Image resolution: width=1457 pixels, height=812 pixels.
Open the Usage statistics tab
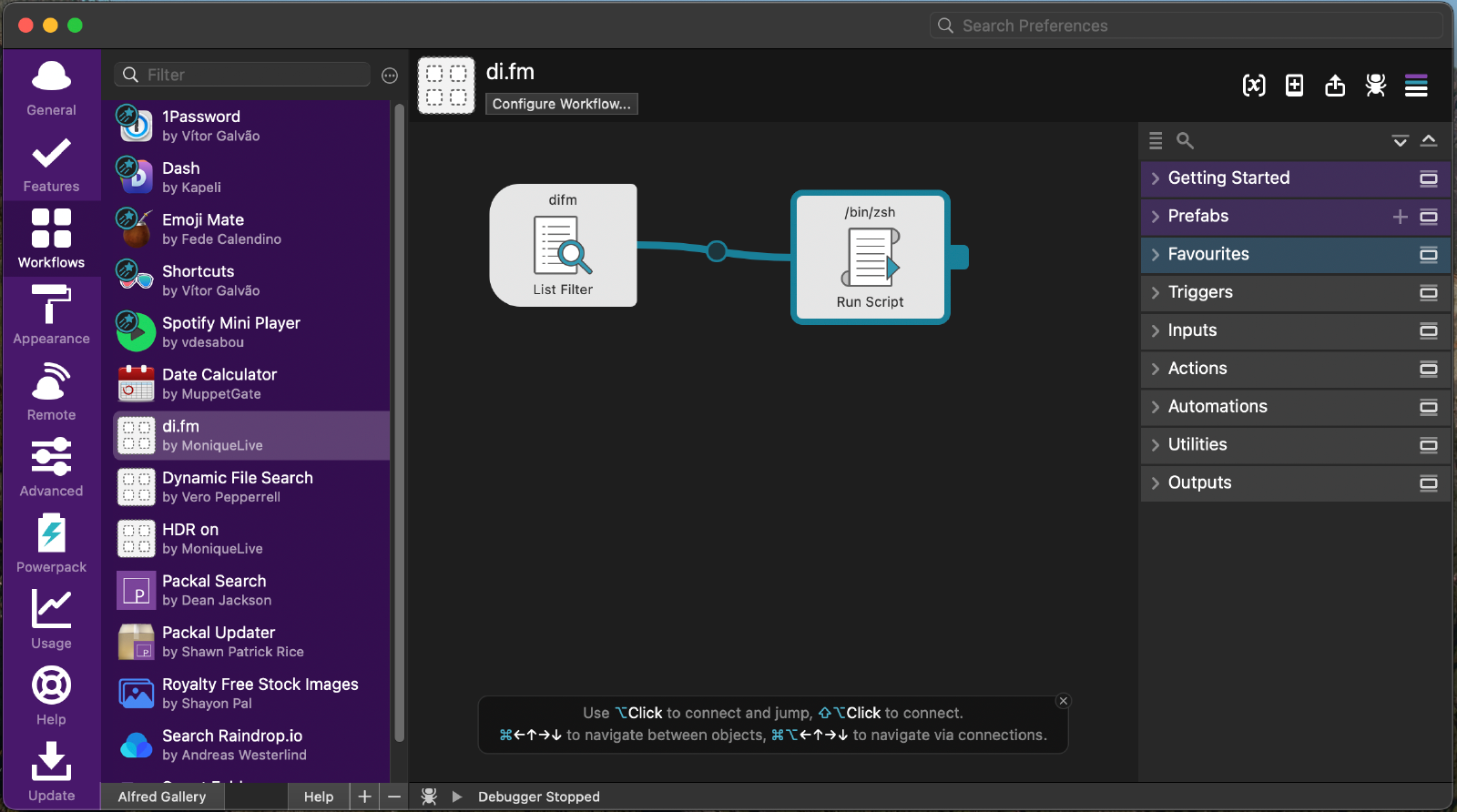pyautogui.click(x=51, y=621)
